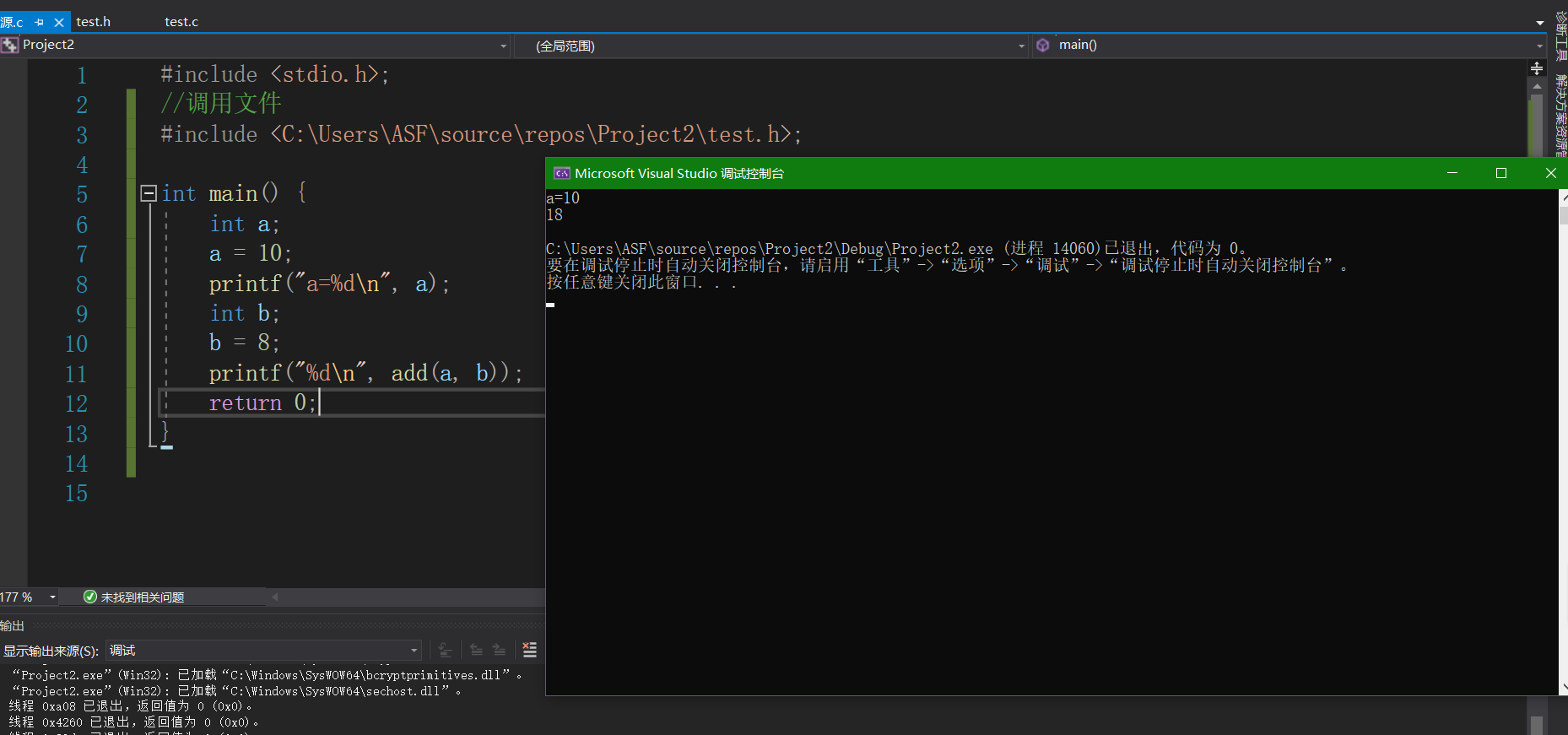Click the 按任意键关闭此窗口 line in console
The height and width of the screenshot is (735, 1568).
coord(641,283)
